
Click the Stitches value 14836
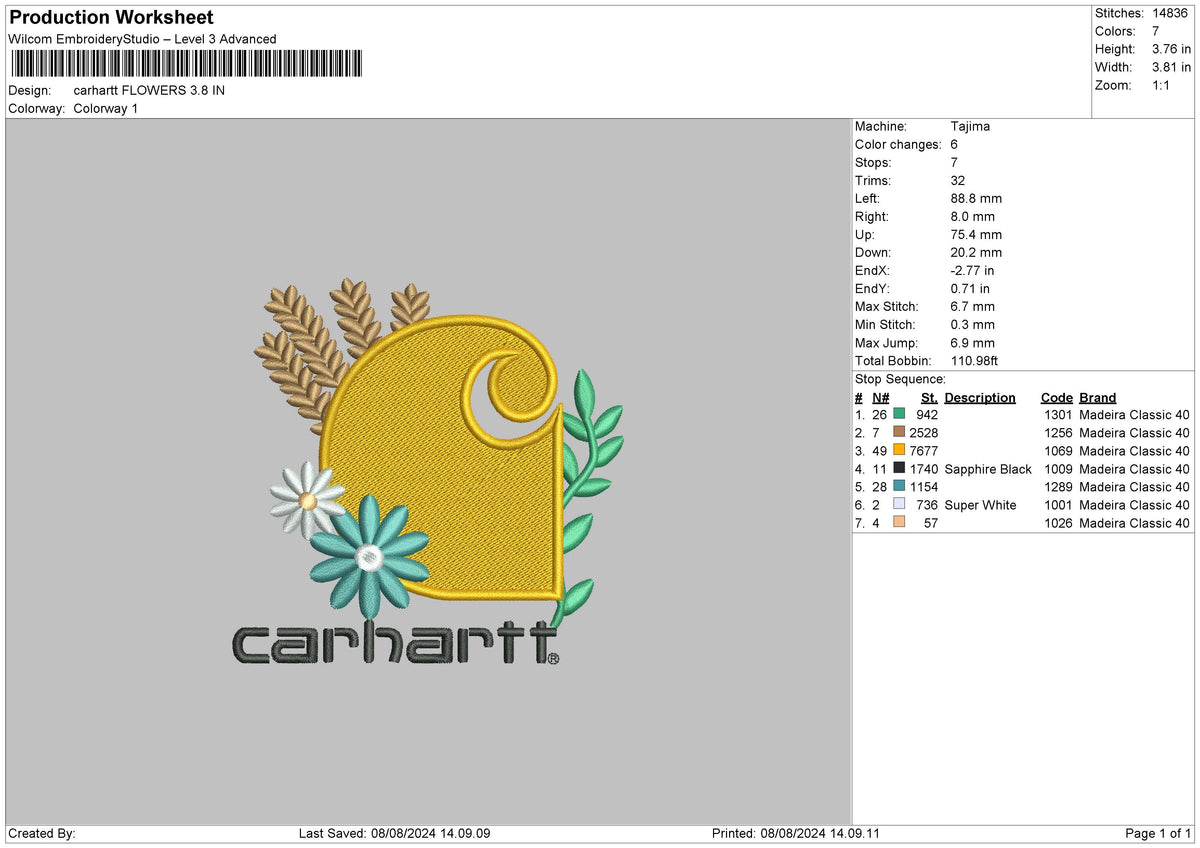[1172, 13]
